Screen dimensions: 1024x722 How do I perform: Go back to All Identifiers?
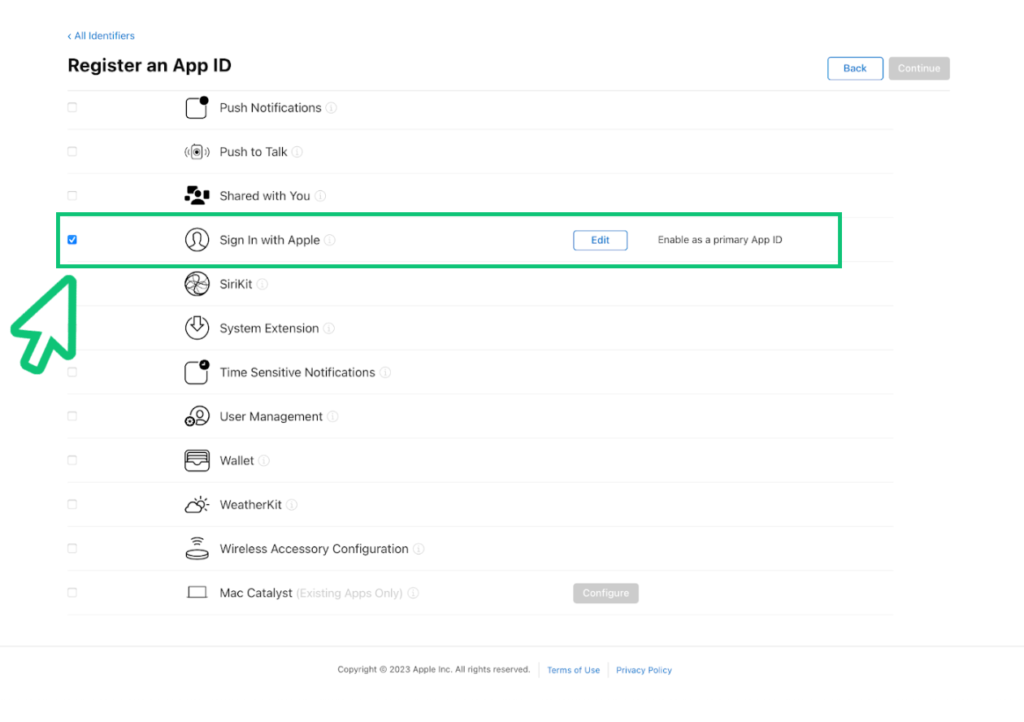coord(101,36)
